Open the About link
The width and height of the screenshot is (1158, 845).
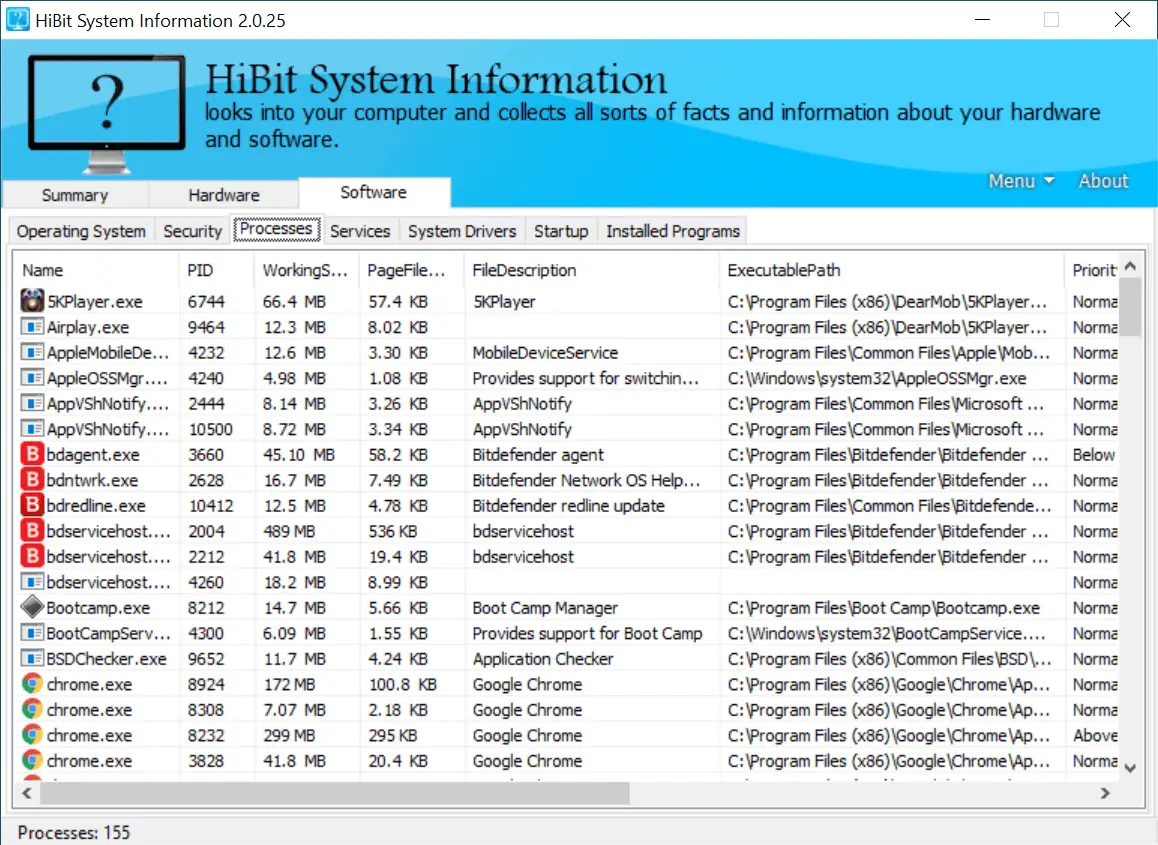pyautogui.click(x=1103, y=181)
